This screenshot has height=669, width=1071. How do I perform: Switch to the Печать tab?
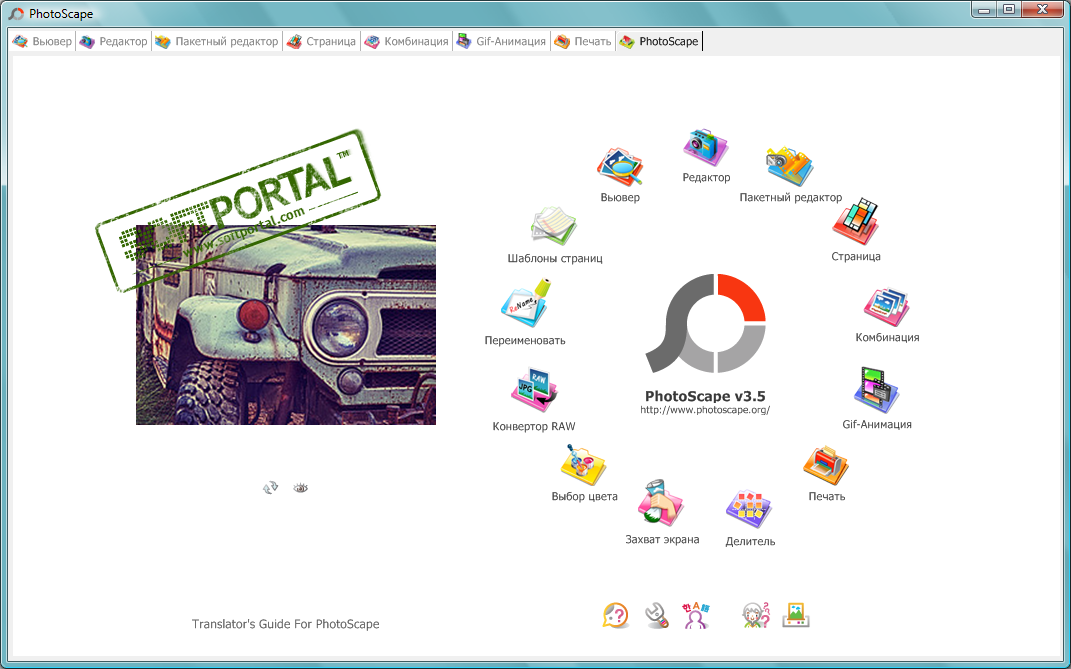[x=583, y=41]
